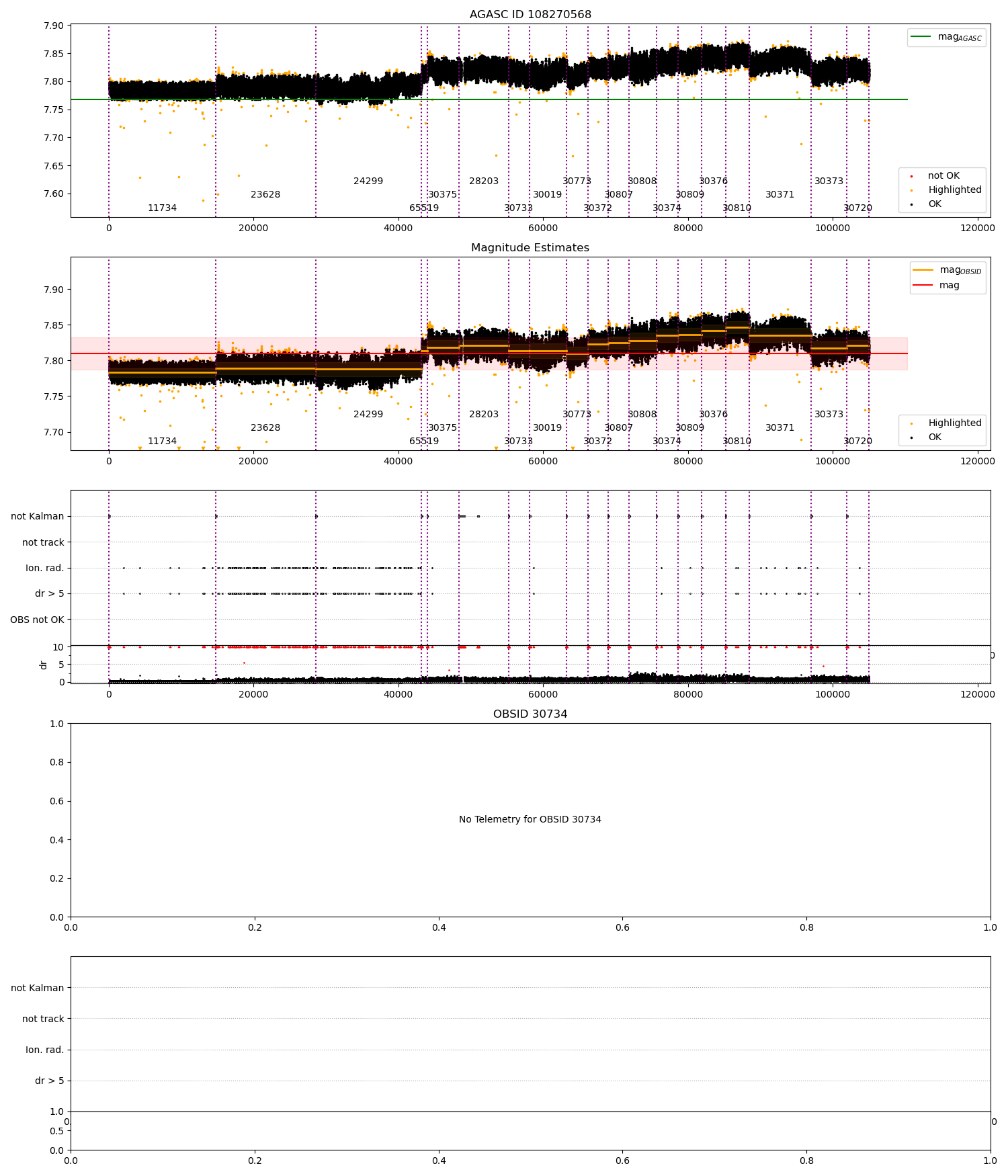Viewport: 1008px width, 1176px height.
Task: Click label 30376 in the Magnitude Estimates plot
Action: [x=714, y=415]
